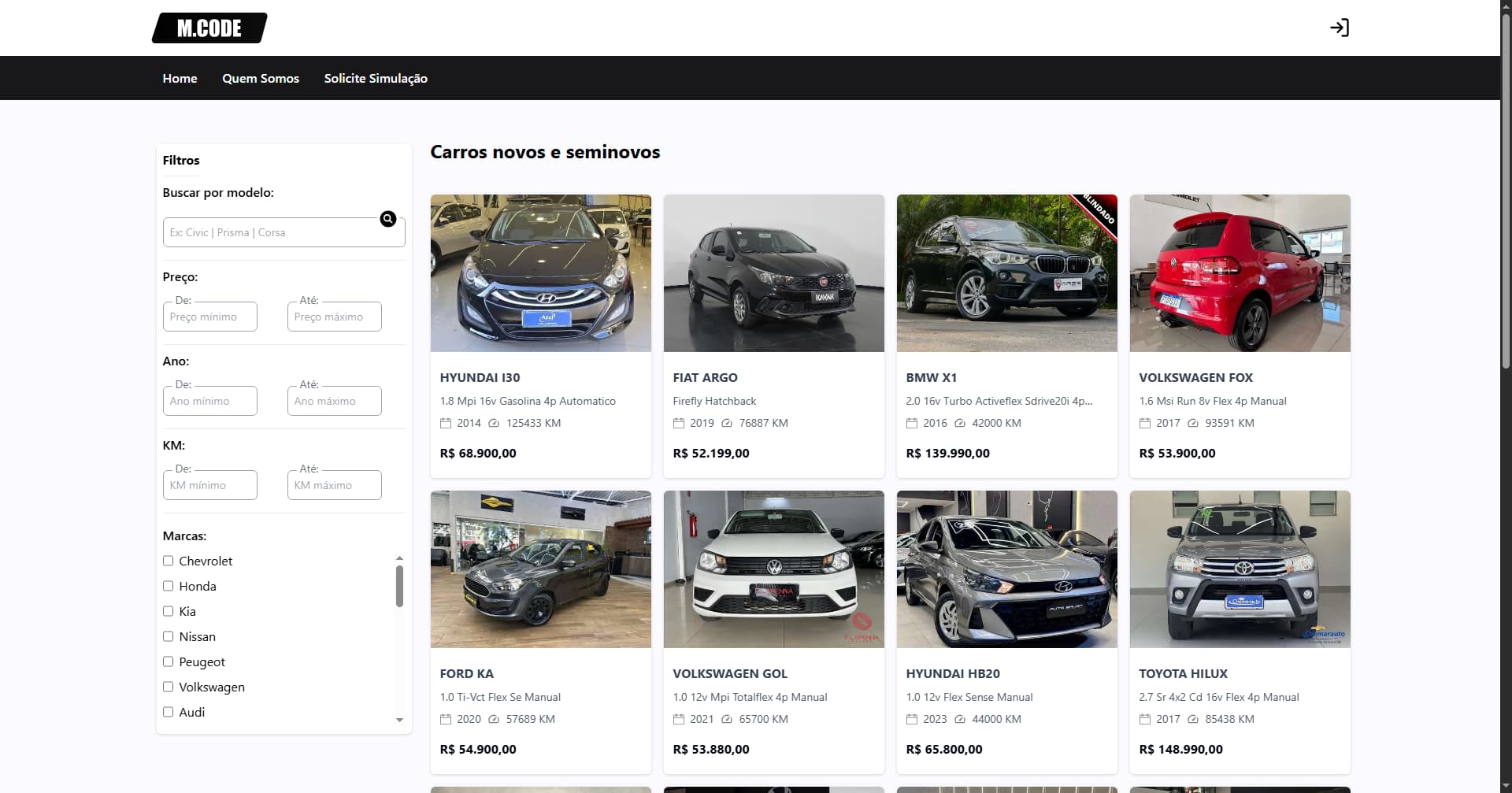Enable the Chevrolet brand filter
The width and height of the screenshot is (1512, 793).
click(168, 561)
